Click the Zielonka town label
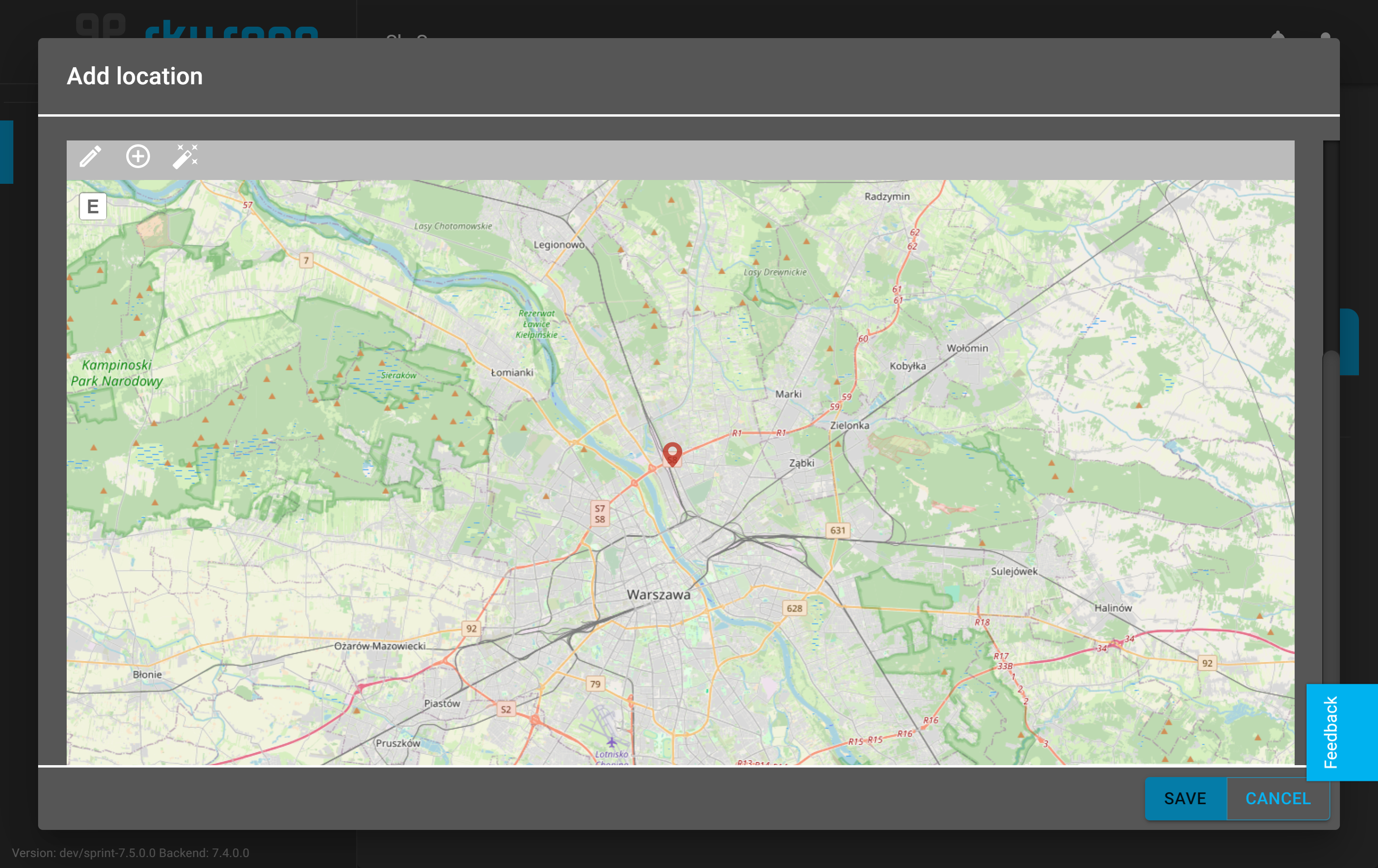The width and height of the screenshot is (1378, 868). coord(849,425)
